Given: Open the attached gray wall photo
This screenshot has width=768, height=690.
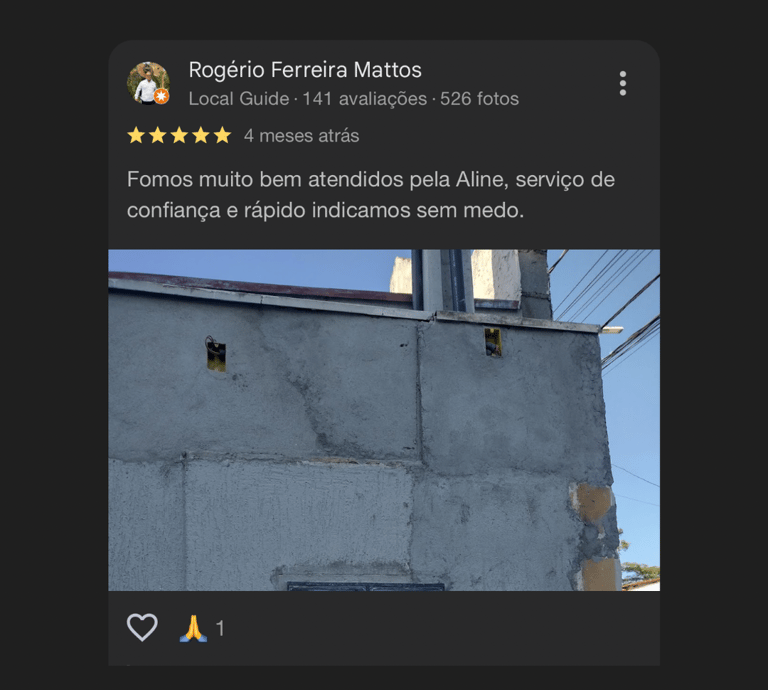Looking at the screenshot, I should coord(384,420).
